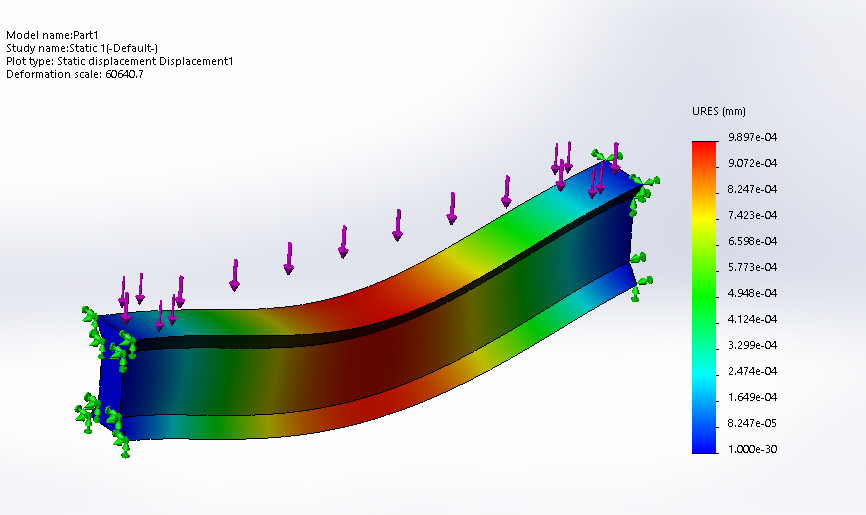Click the maximum legend value 9.897e-04
The image size is (866, 515).
point(752,137)
